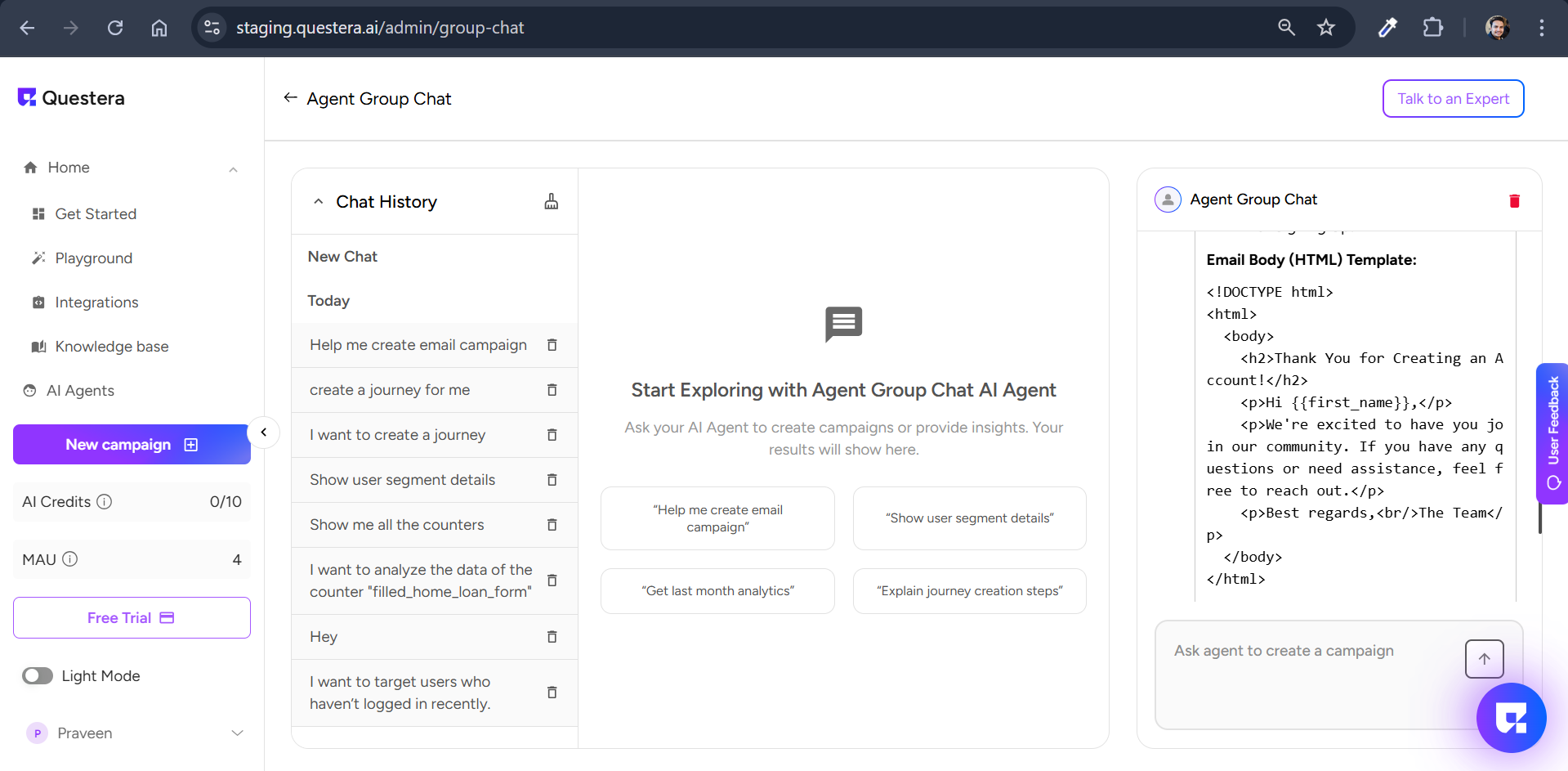Screen dimensions: 1568x771
Task: Open Playground in the sidebar
Action: click(x=93, y=258)
